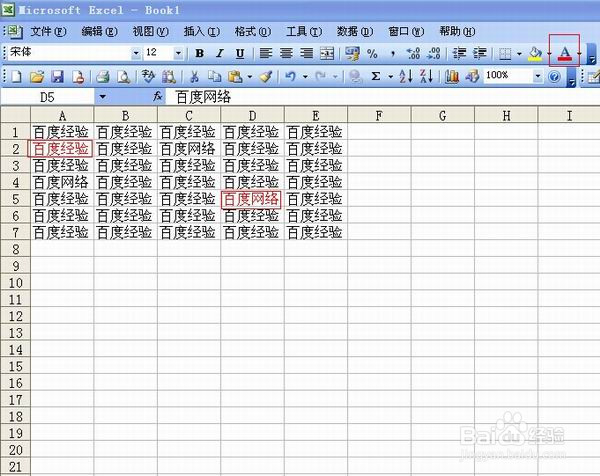Viewport: 600px width, 476px height.
Task: Open the Zoom 100% dropdown
Action: (538, 76)
